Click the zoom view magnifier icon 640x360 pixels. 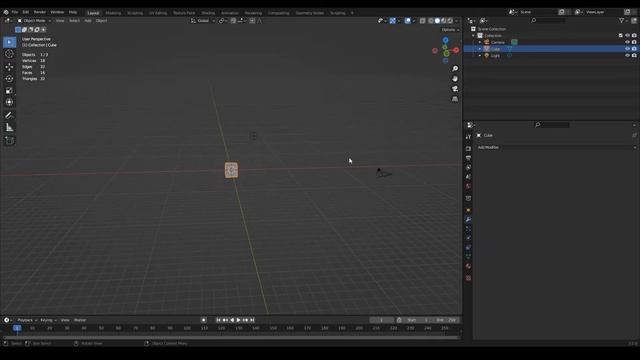[x=455, y=69]
